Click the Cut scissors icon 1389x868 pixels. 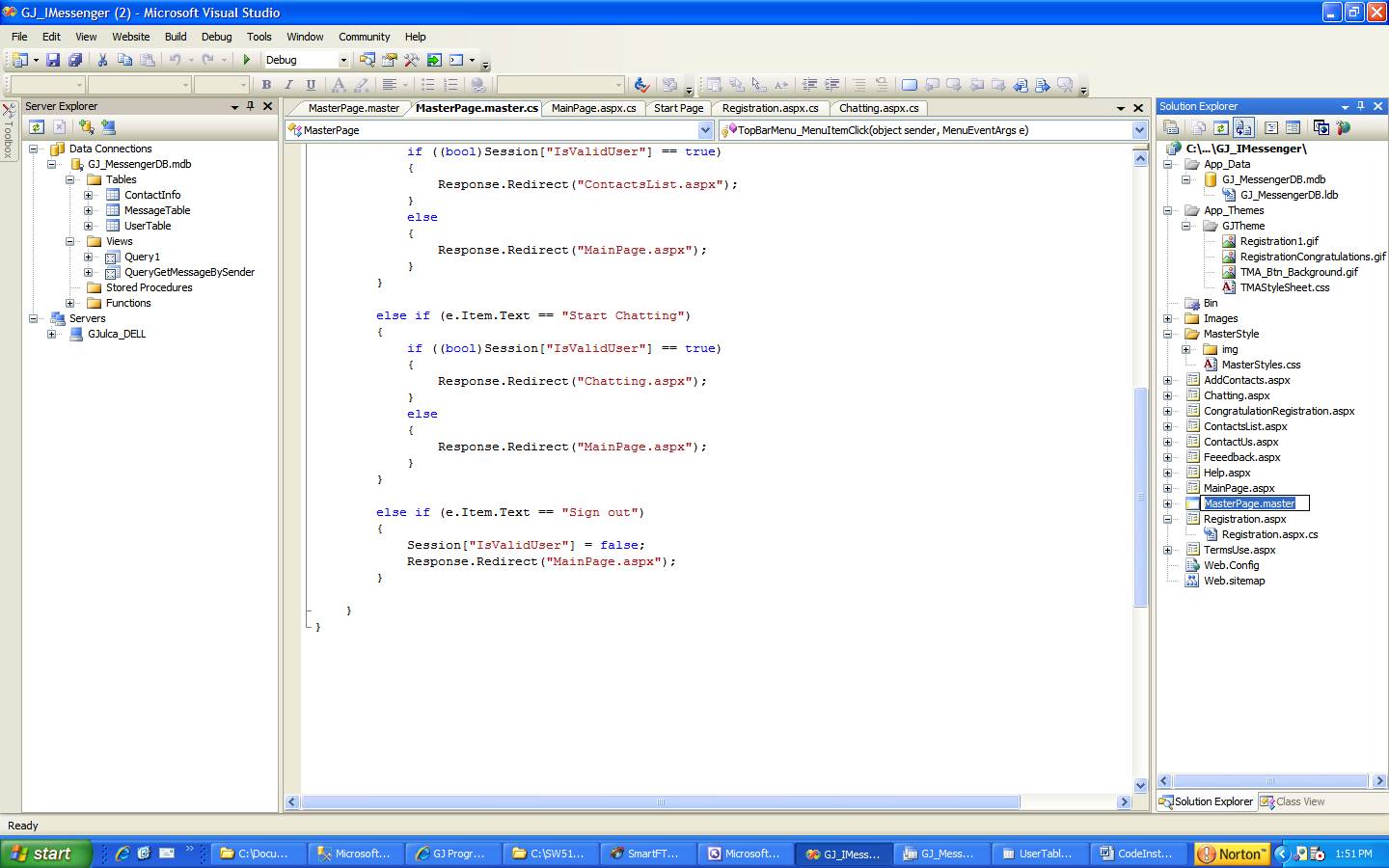102,60
